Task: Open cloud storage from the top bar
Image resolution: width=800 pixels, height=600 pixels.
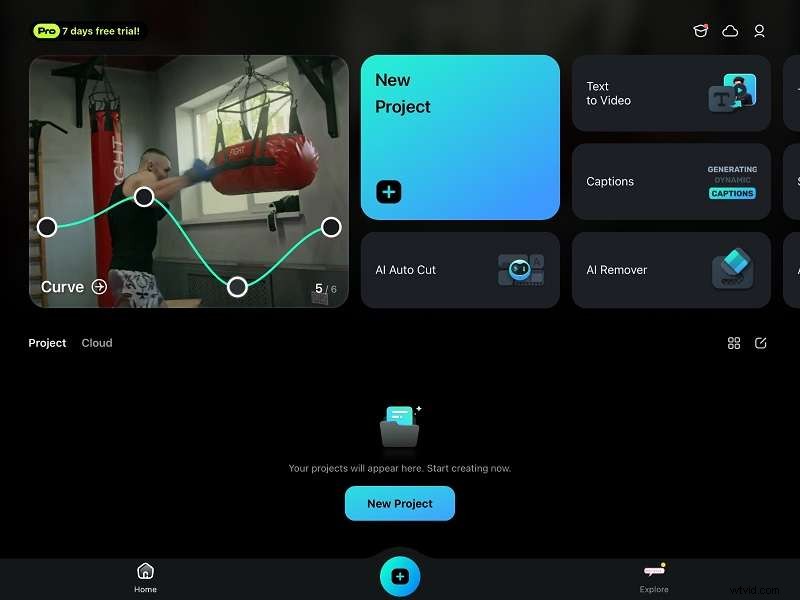Action: [731, 31]
